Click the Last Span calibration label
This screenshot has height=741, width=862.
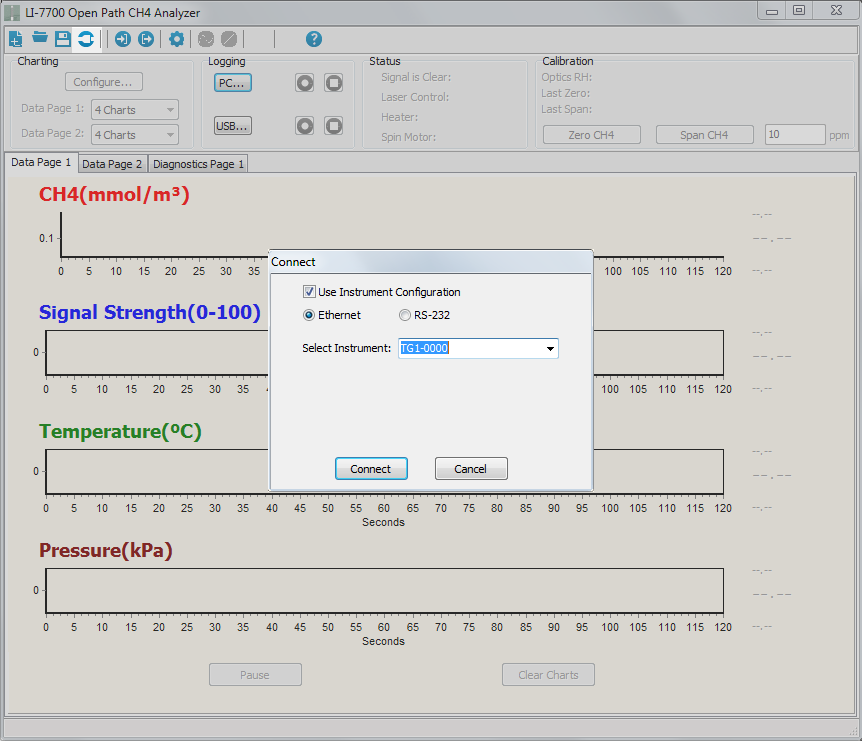click(x=567, y=109)
